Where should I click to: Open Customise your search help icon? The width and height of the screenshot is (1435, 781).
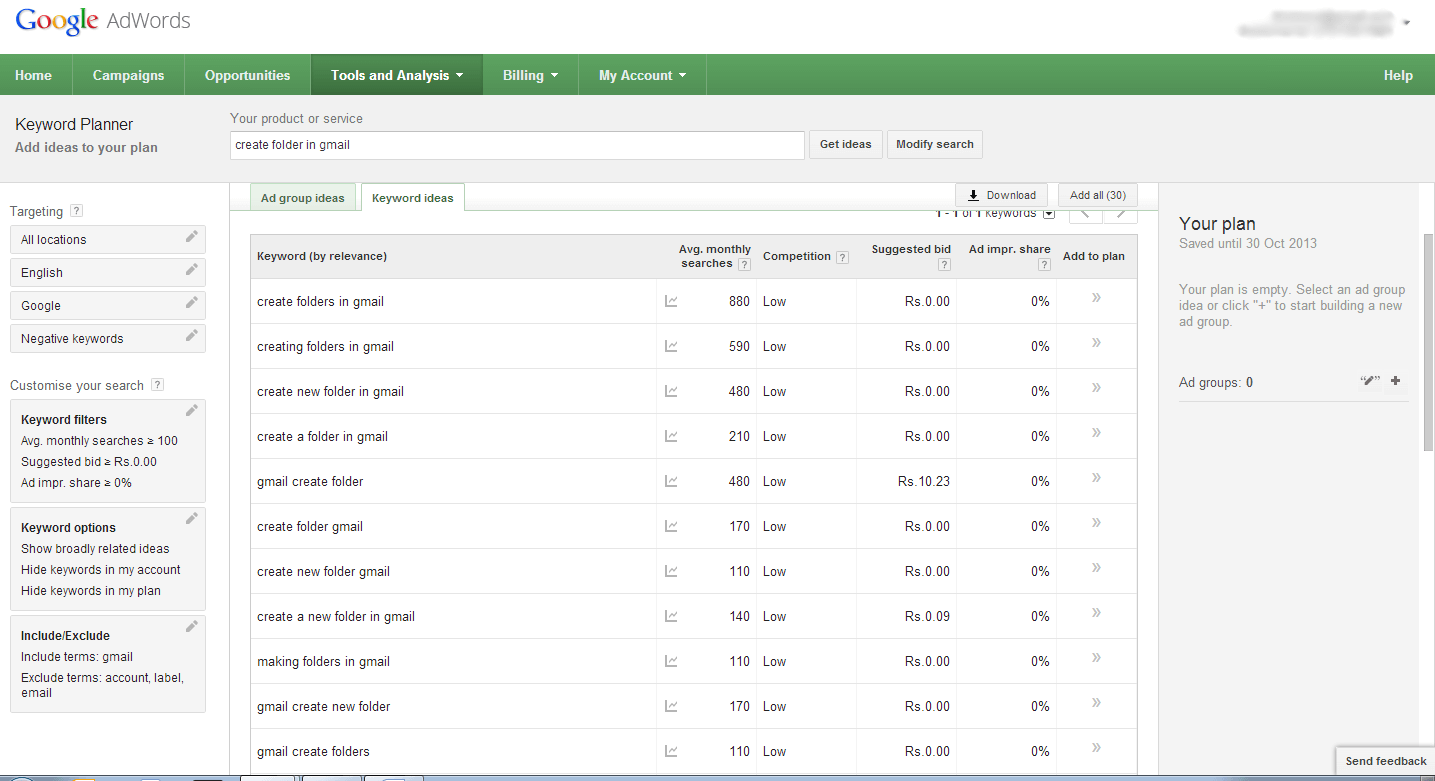pos(157,385)
